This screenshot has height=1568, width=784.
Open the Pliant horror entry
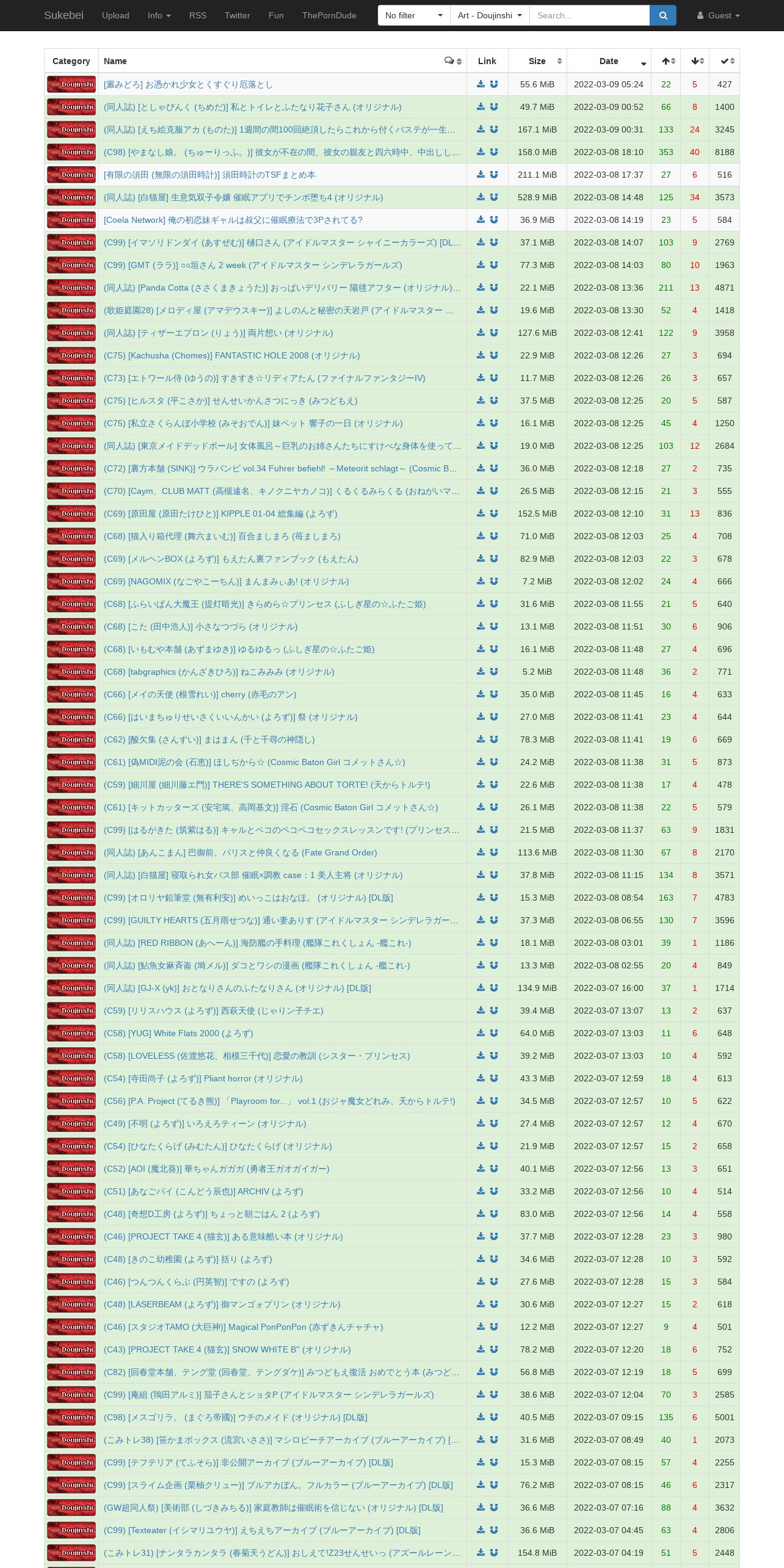[203, 1078]
